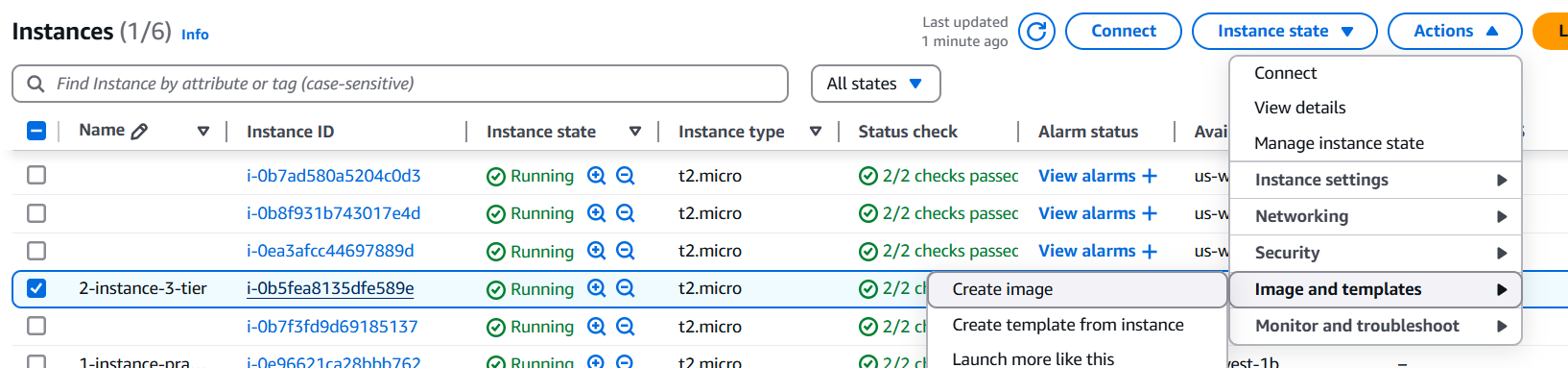The height and width of the screenshot is (368, 1568).
Task: Click checks passed icon for i-0b8f931b743017e4d
Action: point(868,213)
